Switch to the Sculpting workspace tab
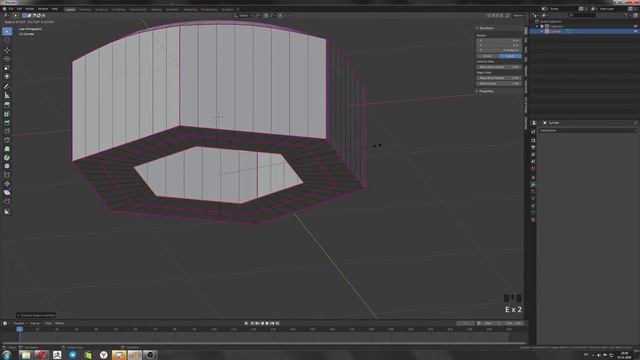Screen dimensions: 640x360 (x=102, y=9)
